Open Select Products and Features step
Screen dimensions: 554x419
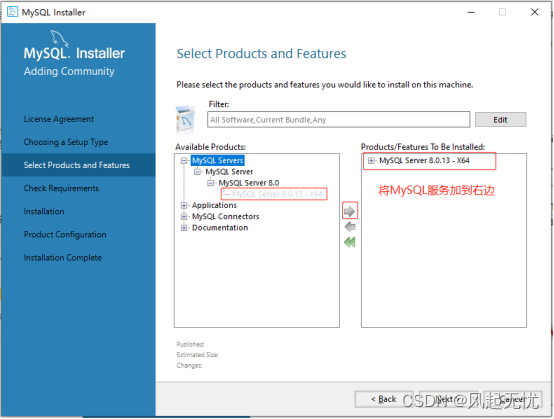tap(78, 165)
